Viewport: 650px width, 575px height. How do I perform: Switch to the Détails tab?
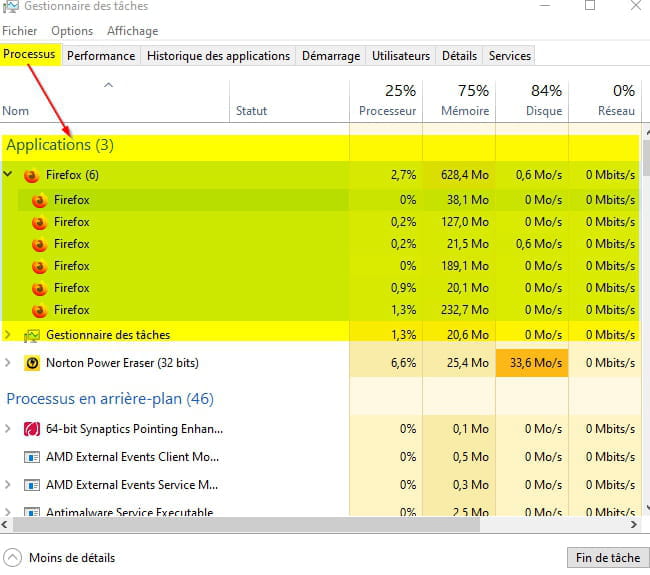[x=459, y=56]
